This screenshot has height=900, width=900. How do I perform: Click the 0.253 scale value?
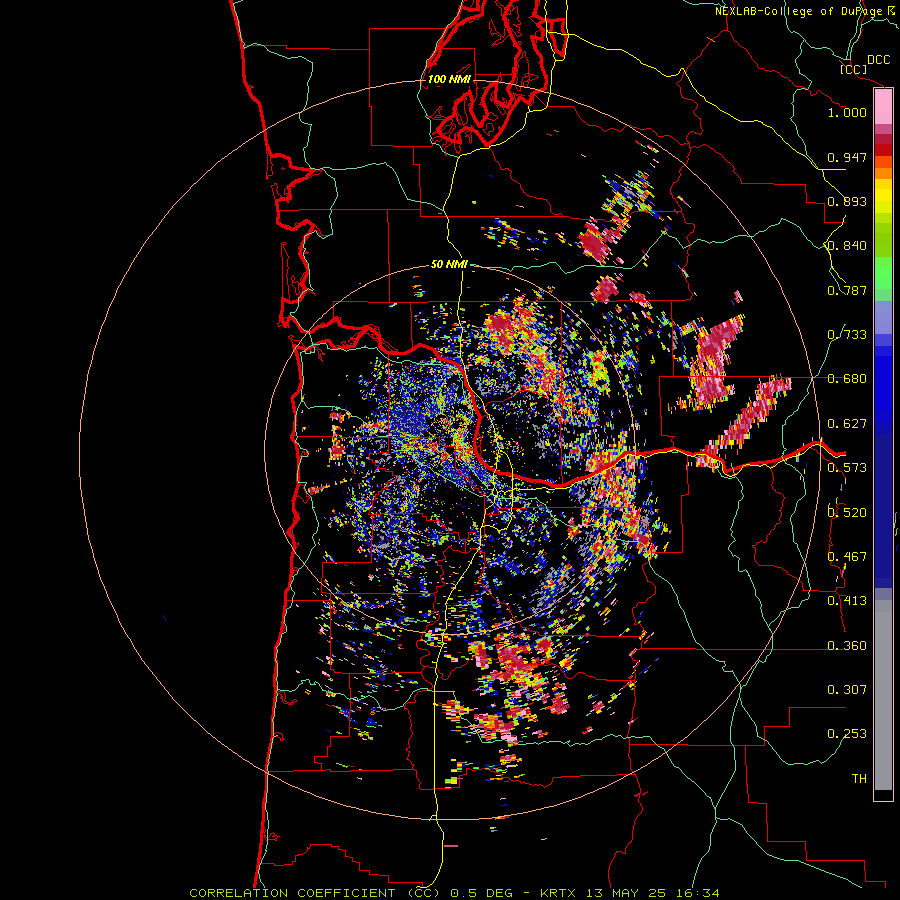click(847, 734)
